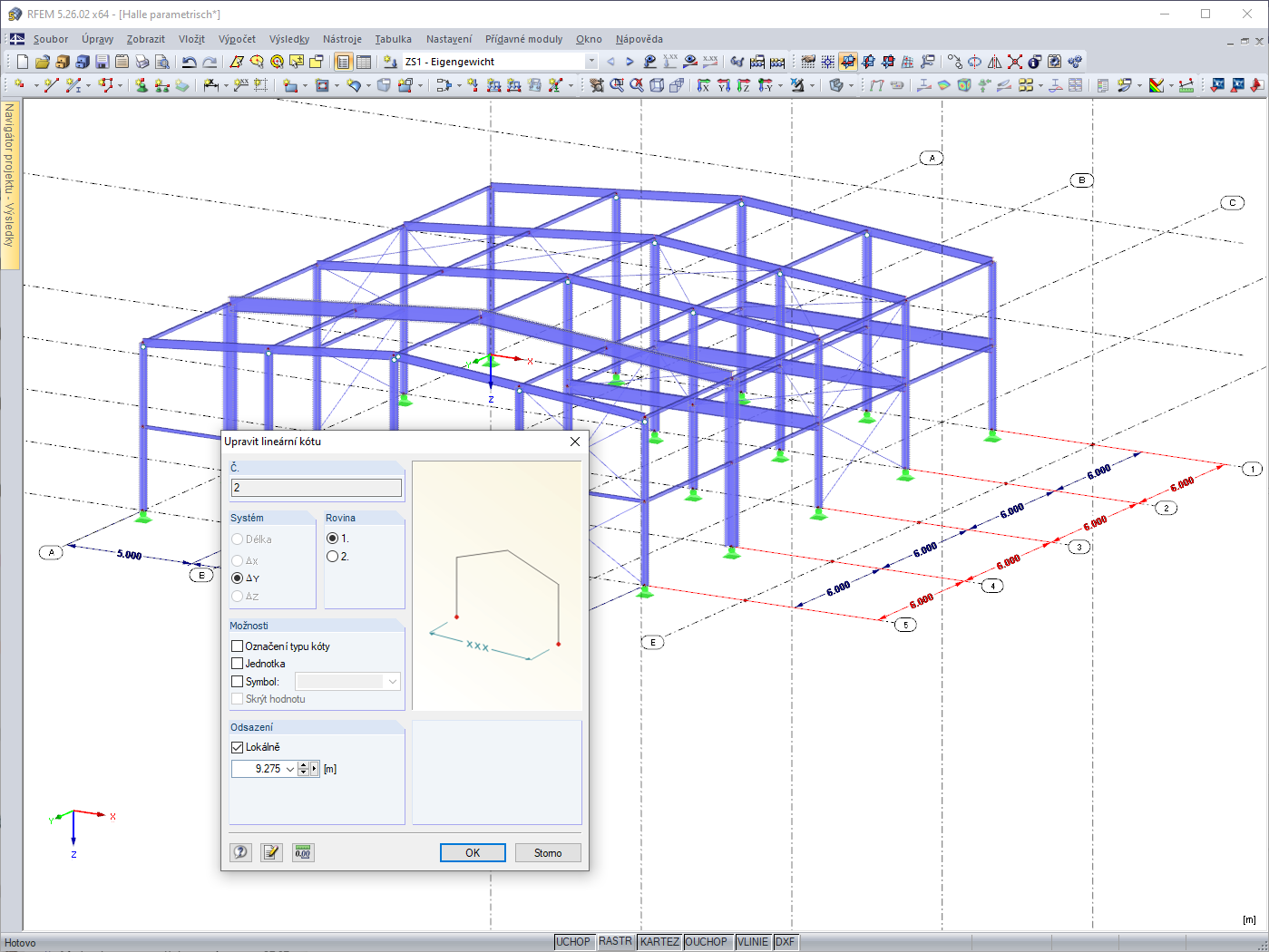Enable the Označení typu kóty checkbox
Viewport: 1269px width, 952px height.
click(238, 646)
